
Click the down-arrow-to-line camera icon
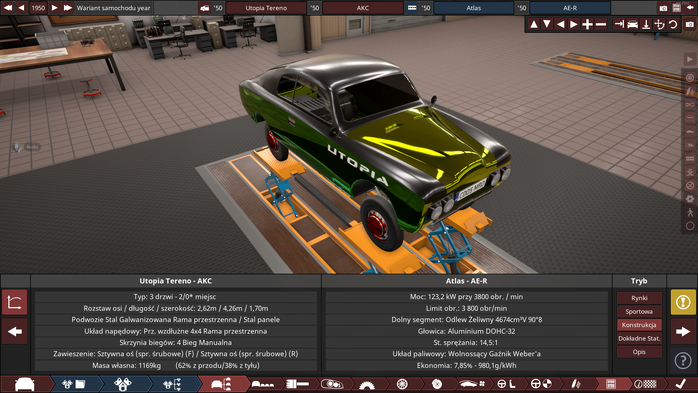646,24
